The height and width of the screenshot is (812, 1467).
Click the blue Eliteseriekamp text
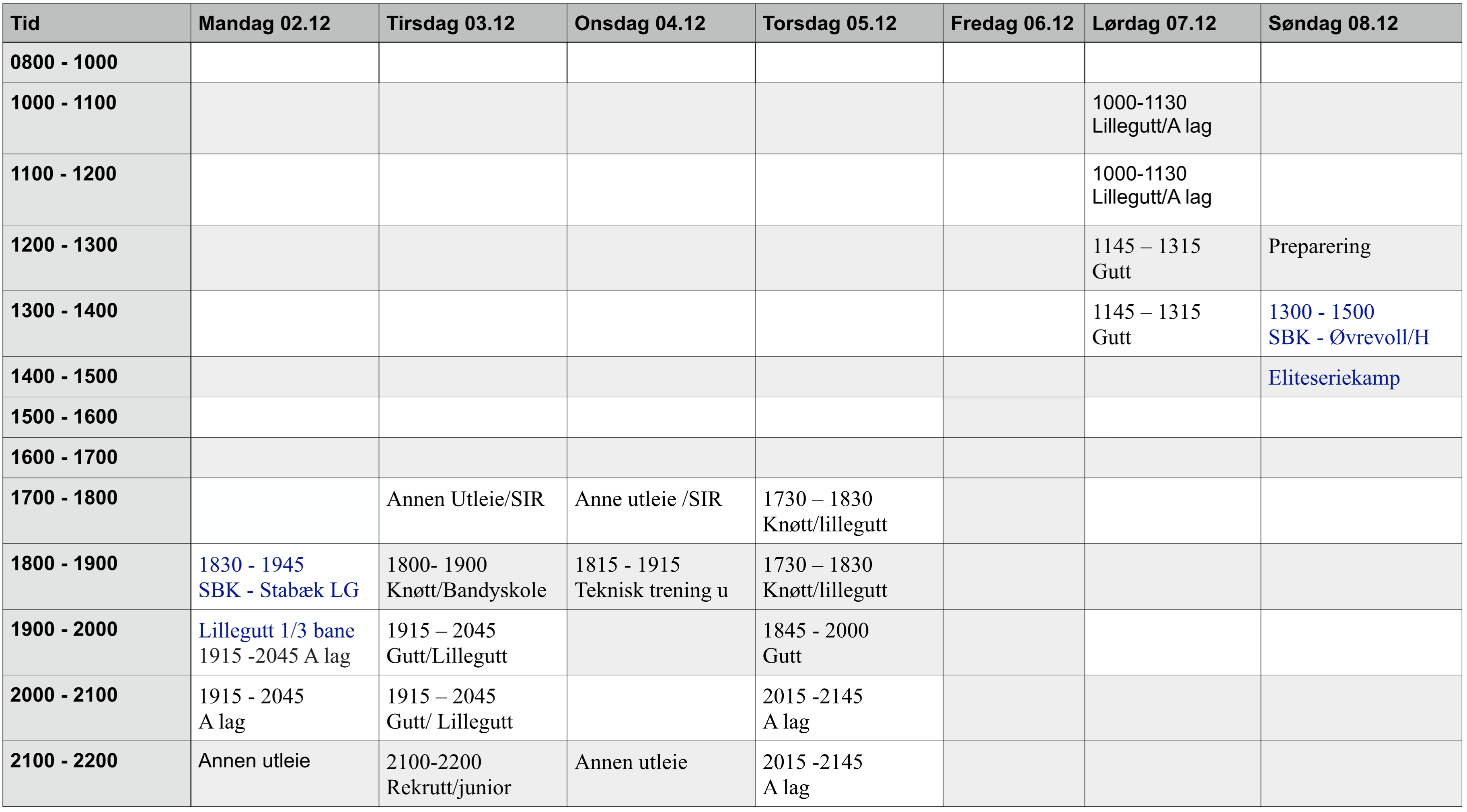pyautogui.click(x=1334, y=377)
